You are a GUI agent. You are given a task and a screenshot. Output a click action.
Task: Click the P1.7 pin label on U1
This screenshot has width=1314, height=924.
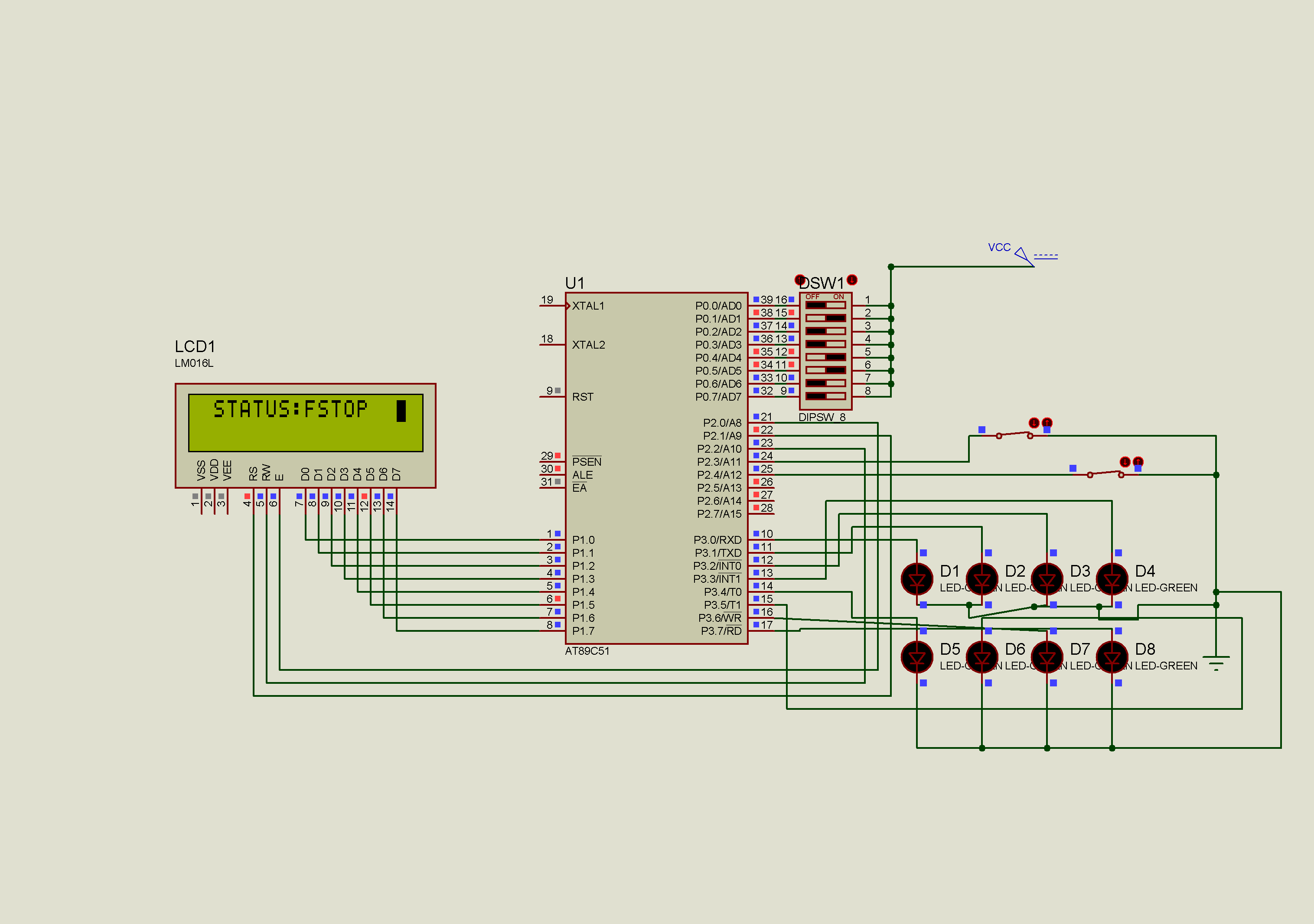[x=583, y=631]
